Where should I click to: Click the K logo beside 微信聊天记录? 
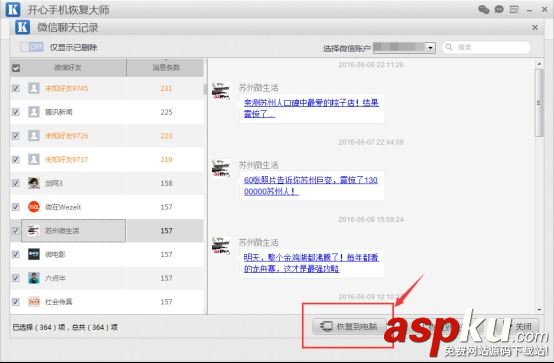tap(23, 27)
